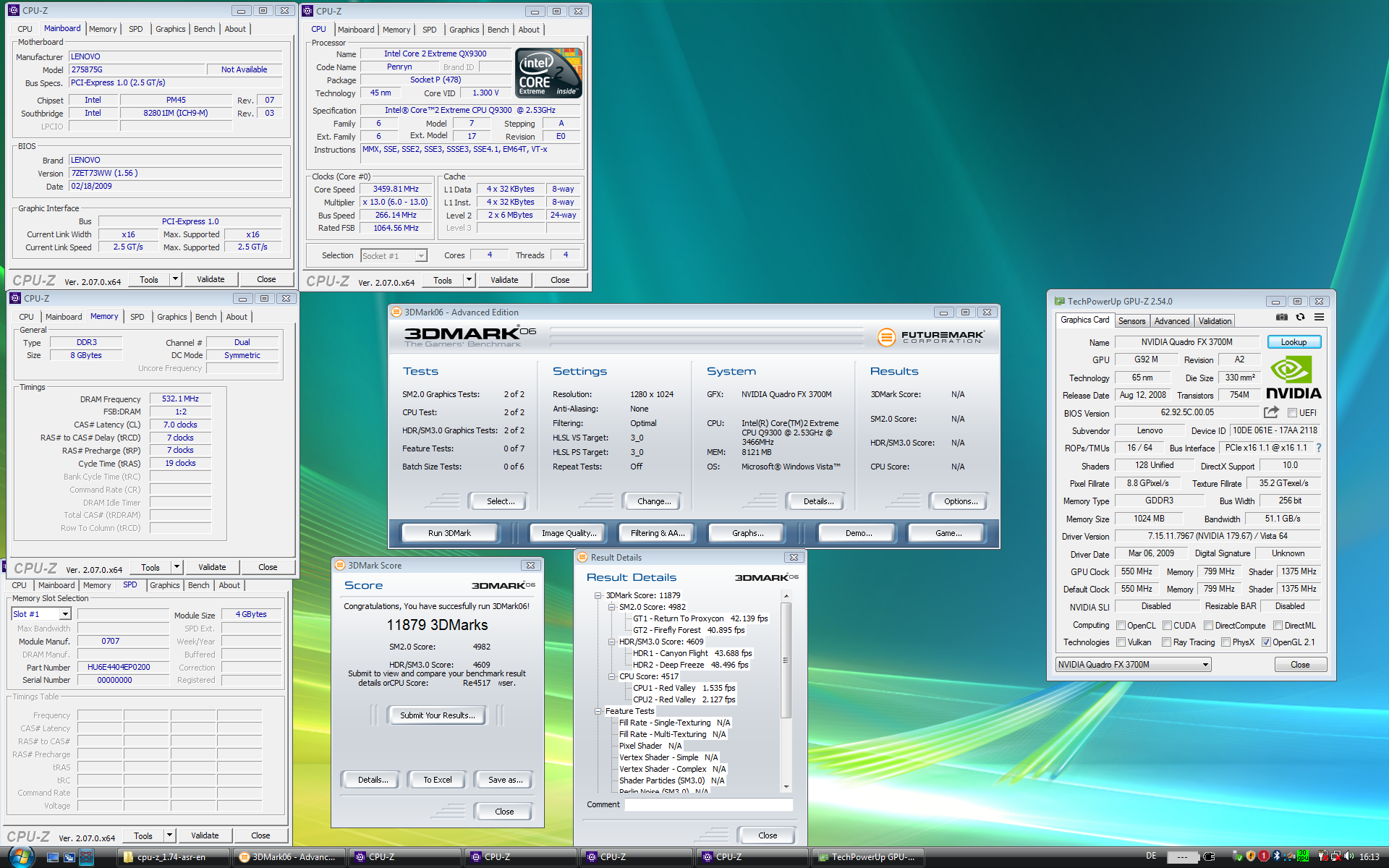The width and height of the screenshot is (1389, 868).
Task: Click the GPU-Z screenshot camera icon
Action: tap(1282, 318)
